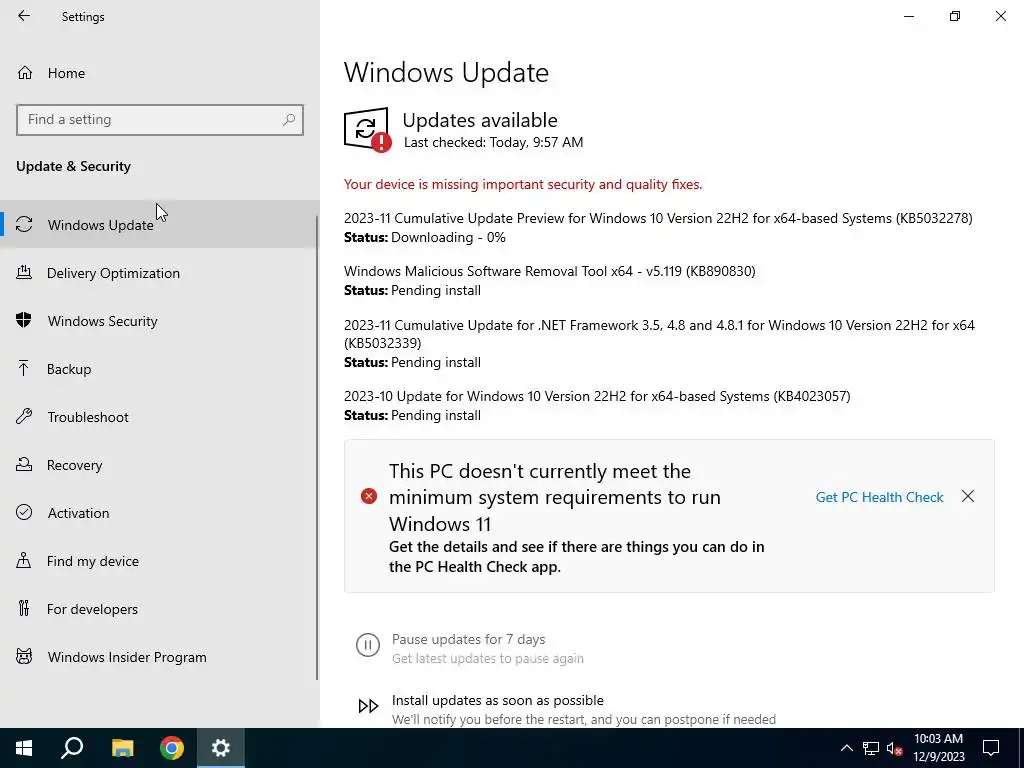Image resolution: width=1024 pixels, height=768 pixels.
Task: Click the Find my device person icon
Action: [24, 560]
